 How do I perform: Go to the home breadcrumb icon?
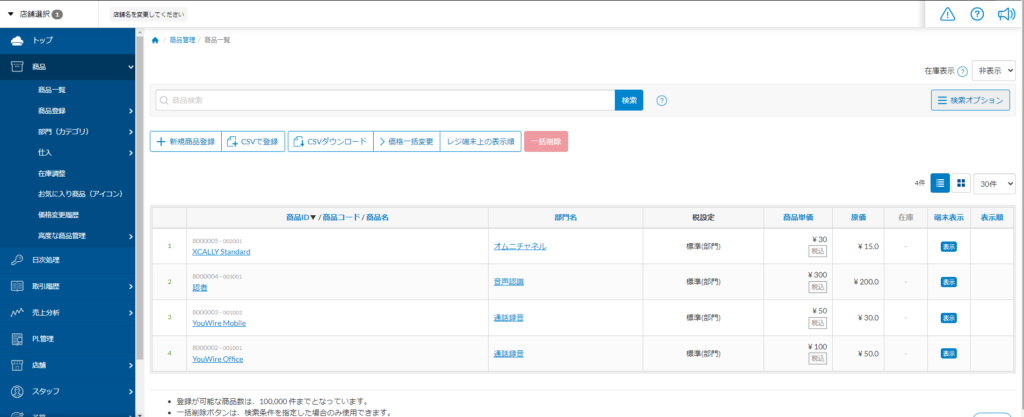pyautogui.click(x=155, y=40)
